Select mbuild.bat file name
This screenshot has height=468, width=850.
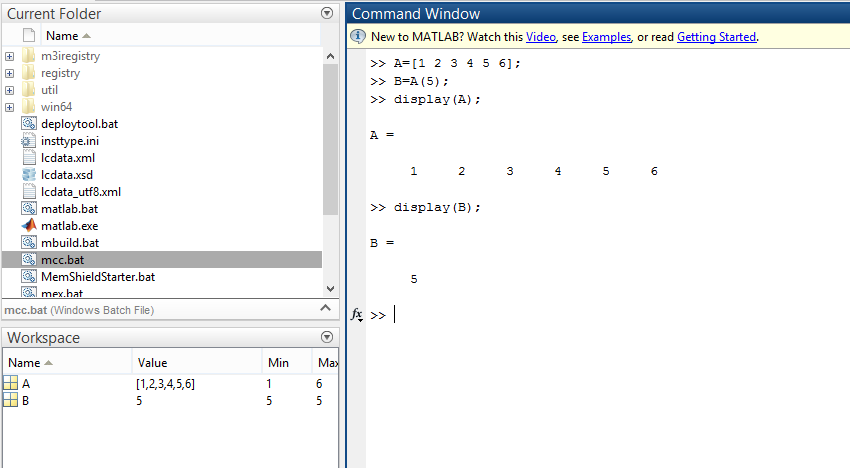(70, 242)
